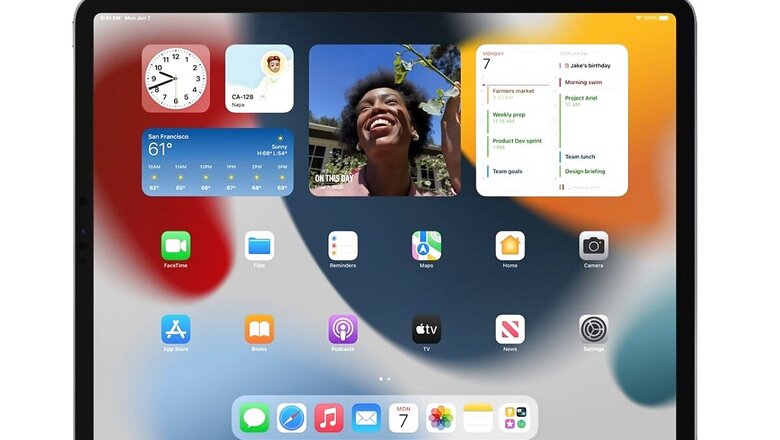
Task: Tap the Monday 7 date header
Action: coord(493,61)
